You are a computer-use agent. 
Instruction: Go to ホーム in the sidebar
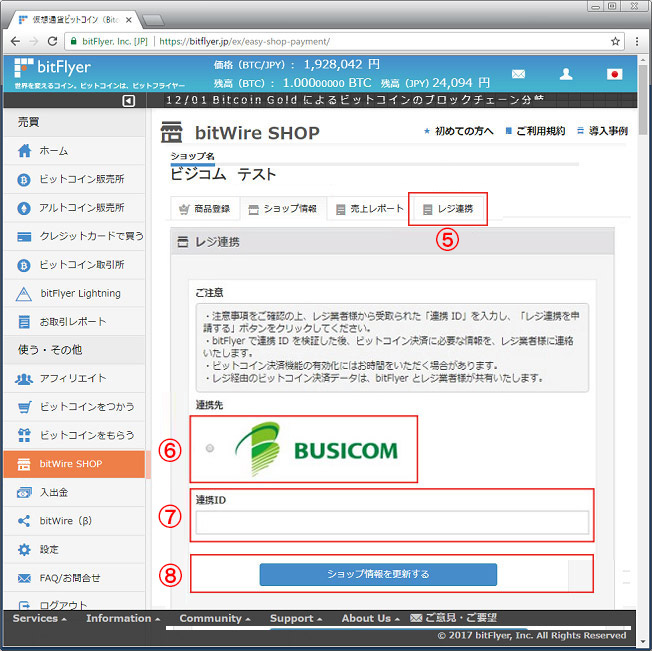74,150
